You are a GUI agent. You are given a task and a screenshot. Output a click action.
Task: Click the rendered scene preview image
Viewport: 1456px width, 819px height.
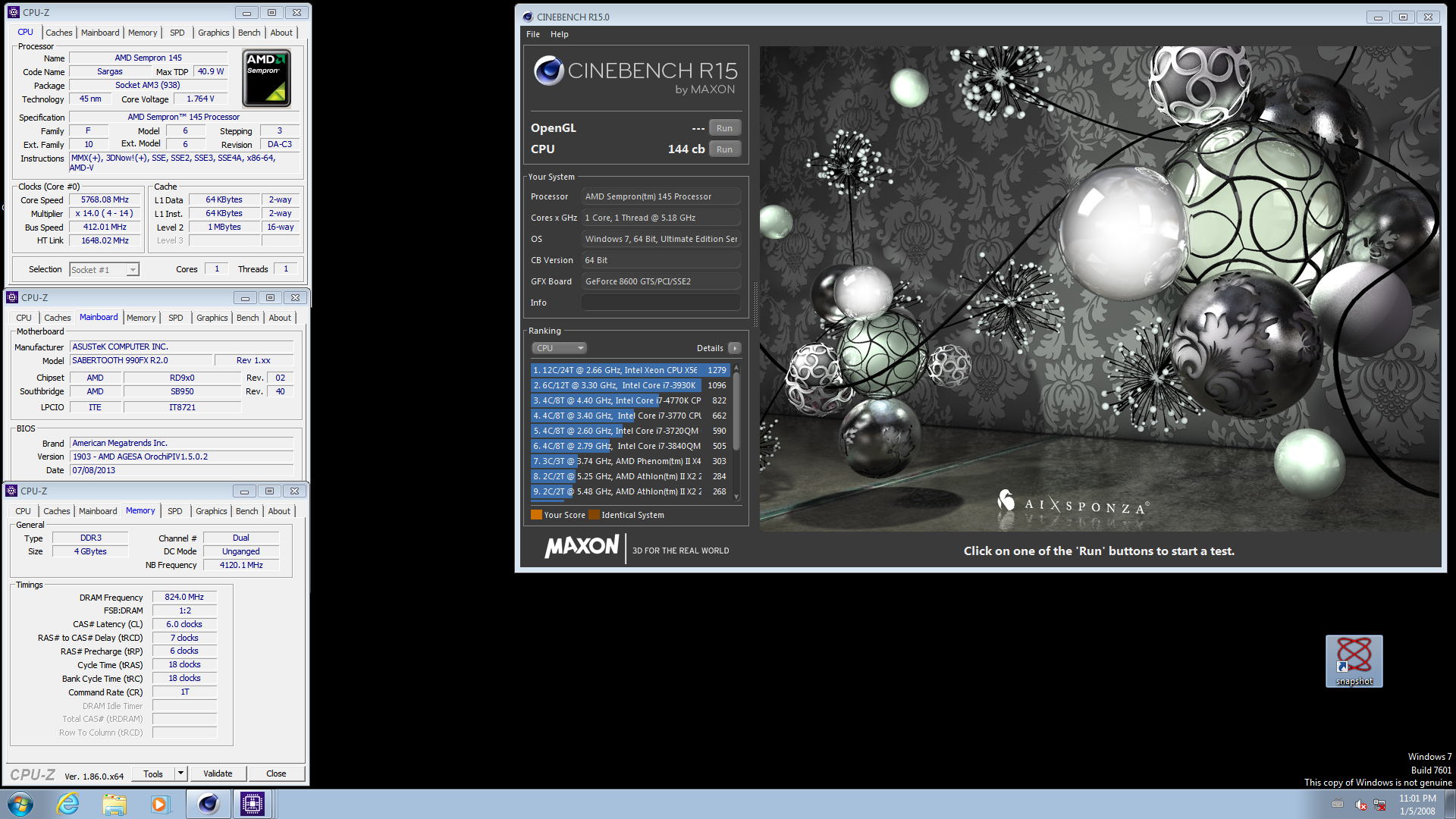coord(1100,288)
